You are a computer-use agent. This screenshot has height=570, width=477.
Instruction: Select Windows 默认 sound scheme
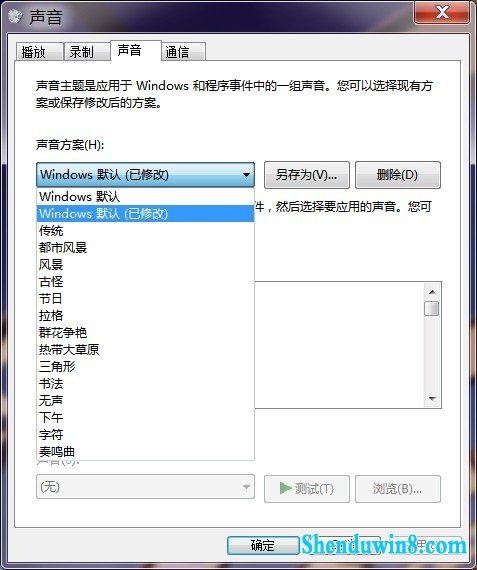[x=145, y=197]
